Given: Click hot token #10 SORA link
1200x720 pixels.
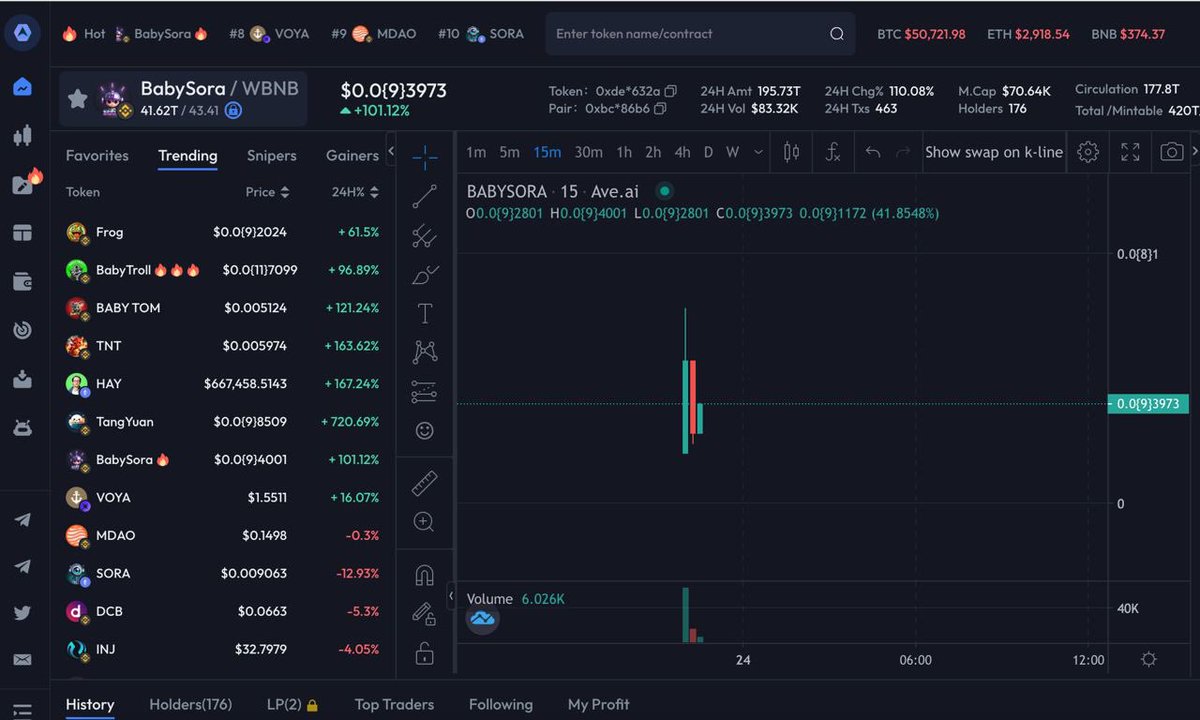Looking at the screenshot, I should click(481, 34).
